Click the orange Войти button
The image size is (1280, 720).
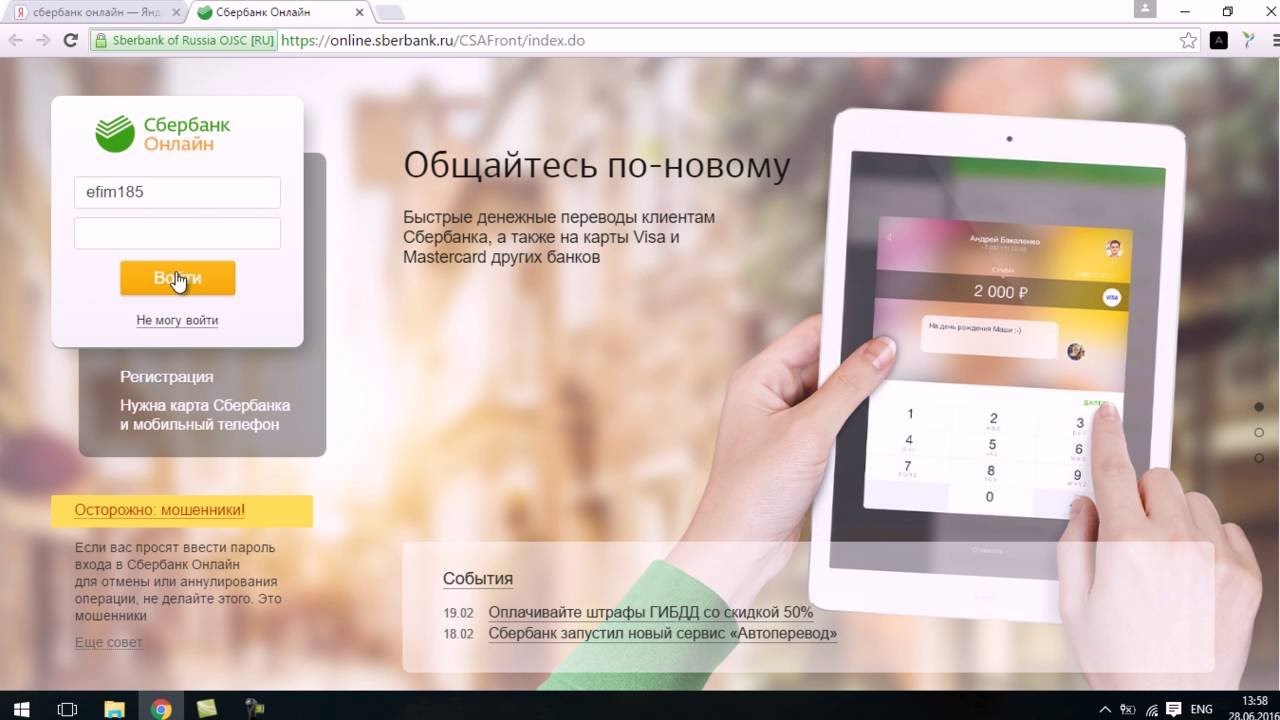[178, 278]
